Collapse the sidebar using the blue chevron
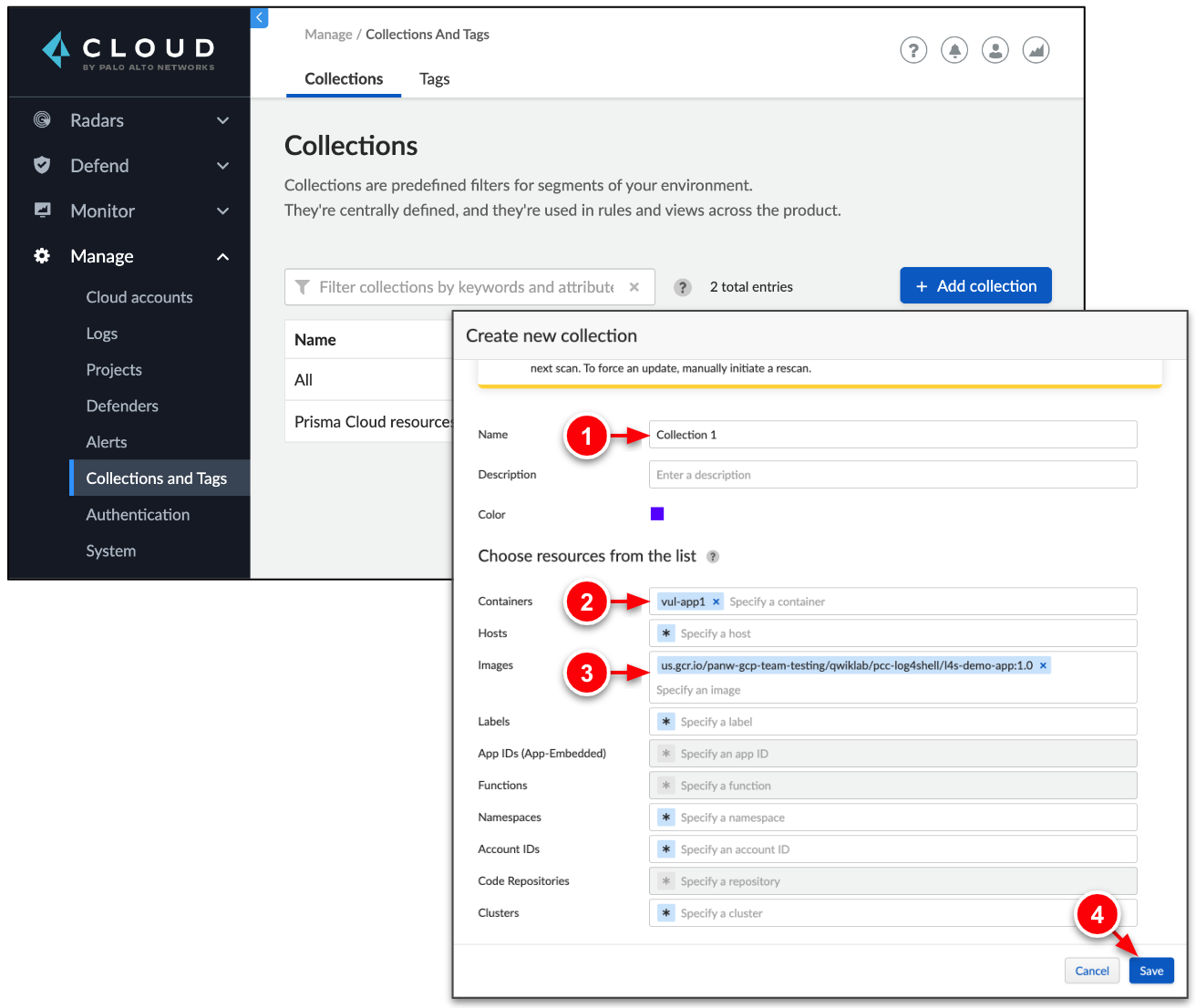Screen dimensions: 1196x1008 259,17
